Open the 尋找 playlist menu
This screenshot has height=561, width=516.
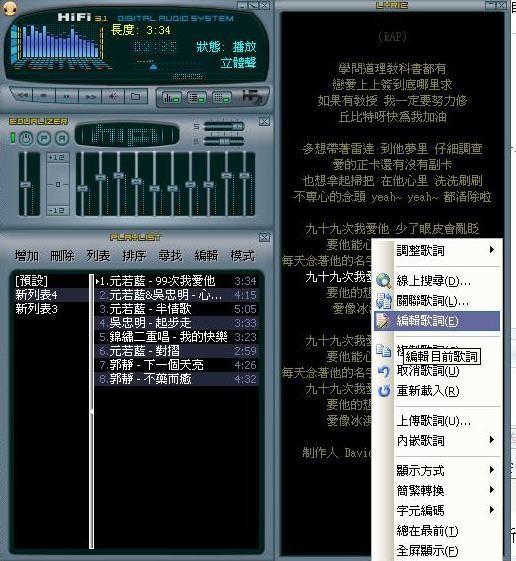tap(170, 256)
